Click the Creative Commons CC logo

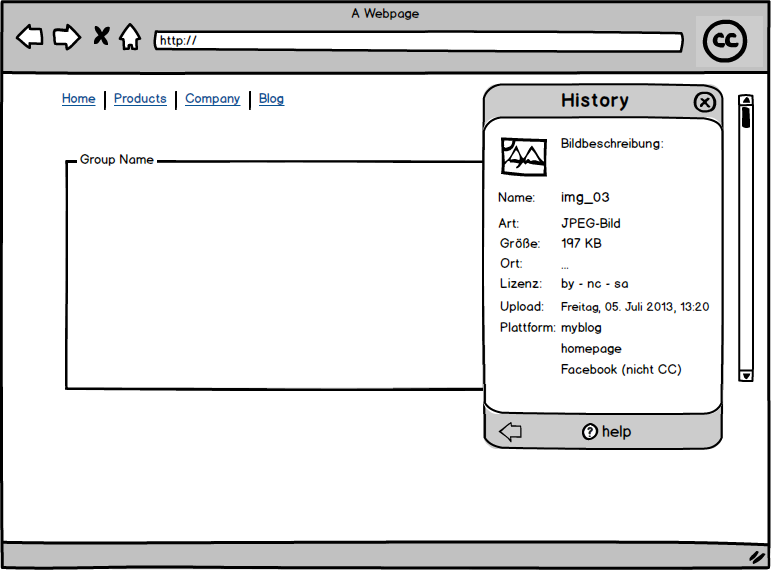(x=725, y=41)
